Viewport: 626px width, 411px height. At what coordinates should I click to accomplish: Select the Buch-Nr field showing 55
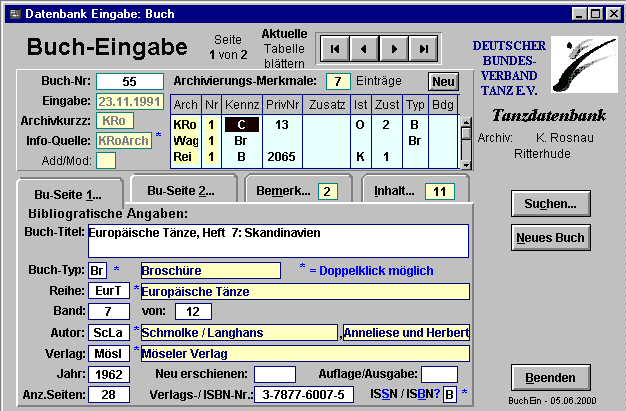point(129,81)
